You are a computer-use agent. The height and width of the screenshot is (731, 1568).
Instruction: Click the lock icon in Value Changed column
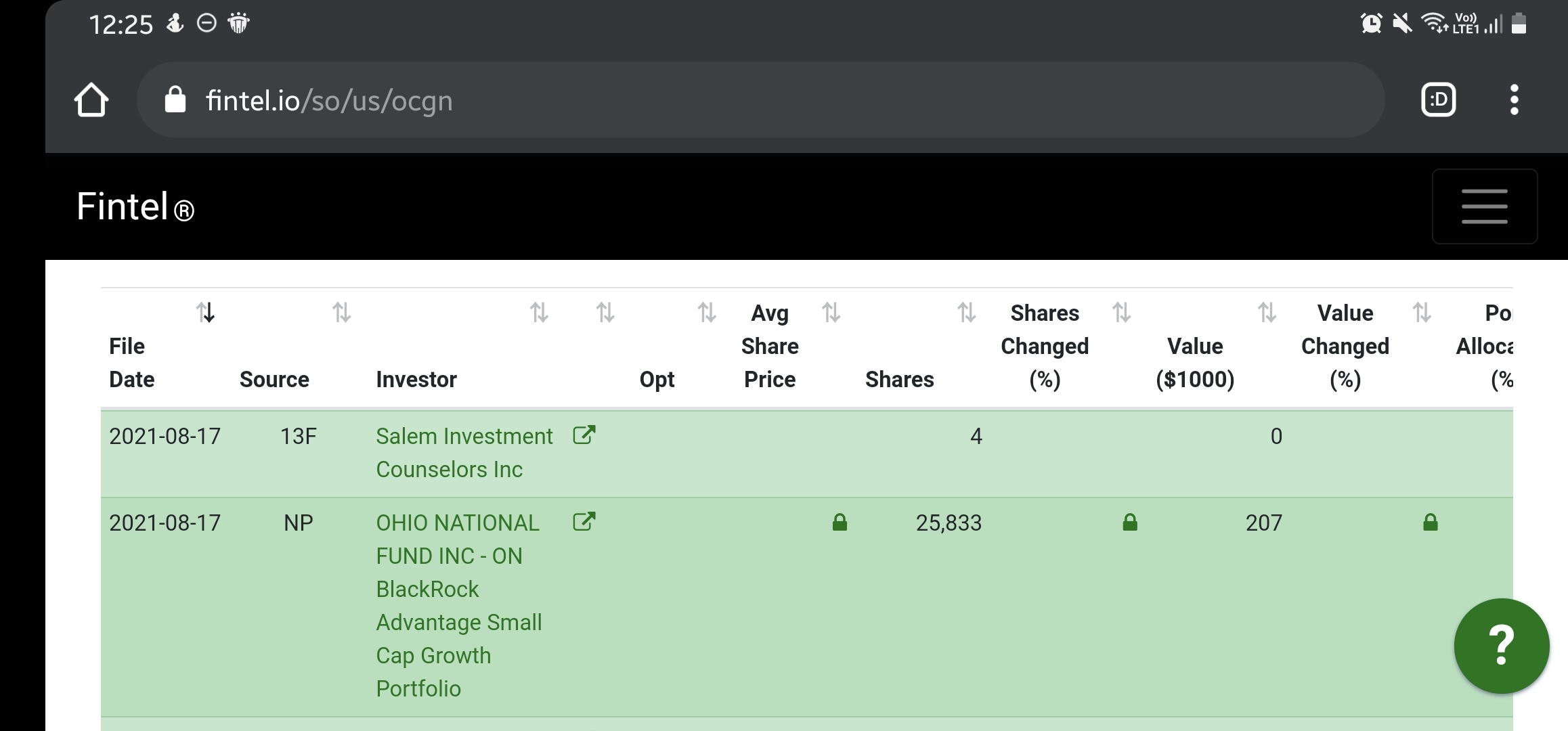[x=1430, y=523]
